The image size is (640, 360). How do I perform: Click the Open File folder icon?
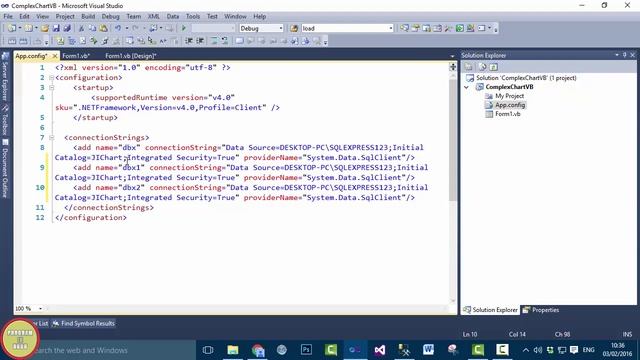click(44, 28)
